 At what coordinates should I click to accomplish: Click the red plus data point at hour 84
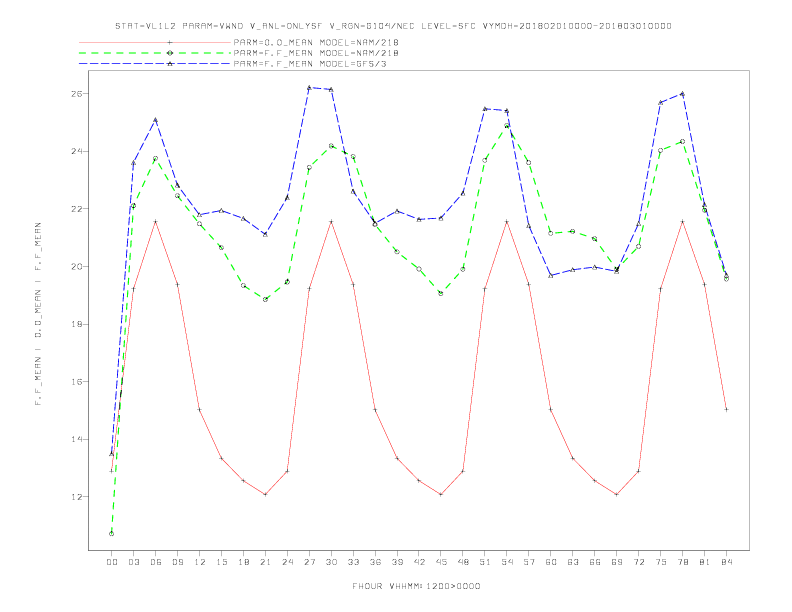pos(726,410)
